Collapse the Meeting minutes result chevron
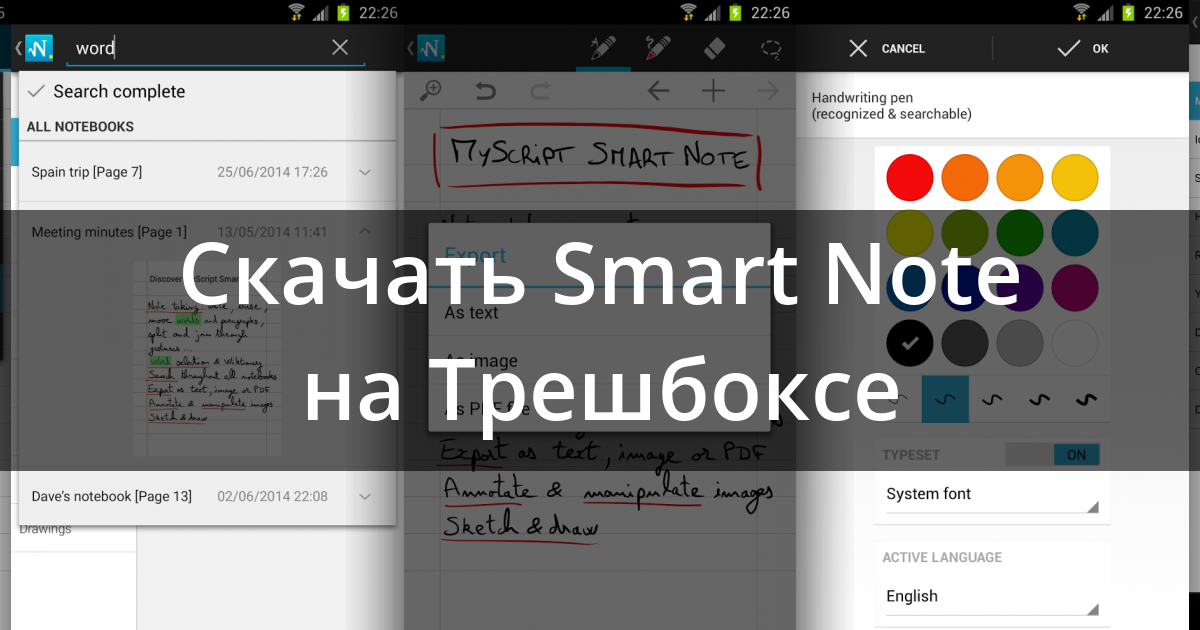Image resolution: width=1200 pixels, height=630 pixels. [365, 232]
